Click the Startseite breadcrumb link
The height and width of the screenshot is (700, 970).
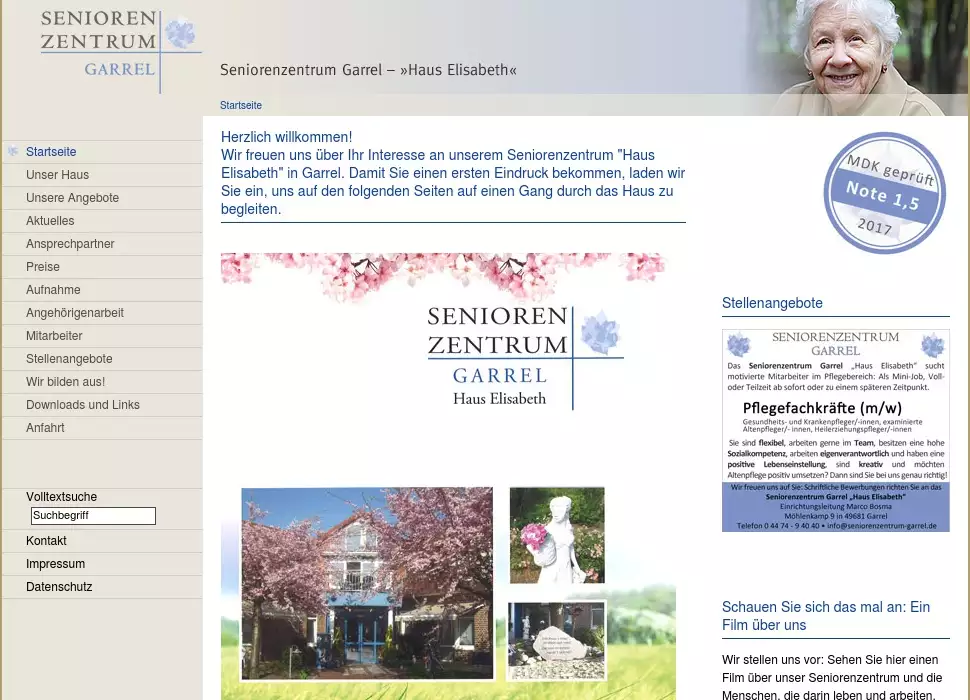pyautogui.click(x=241, y=105)
